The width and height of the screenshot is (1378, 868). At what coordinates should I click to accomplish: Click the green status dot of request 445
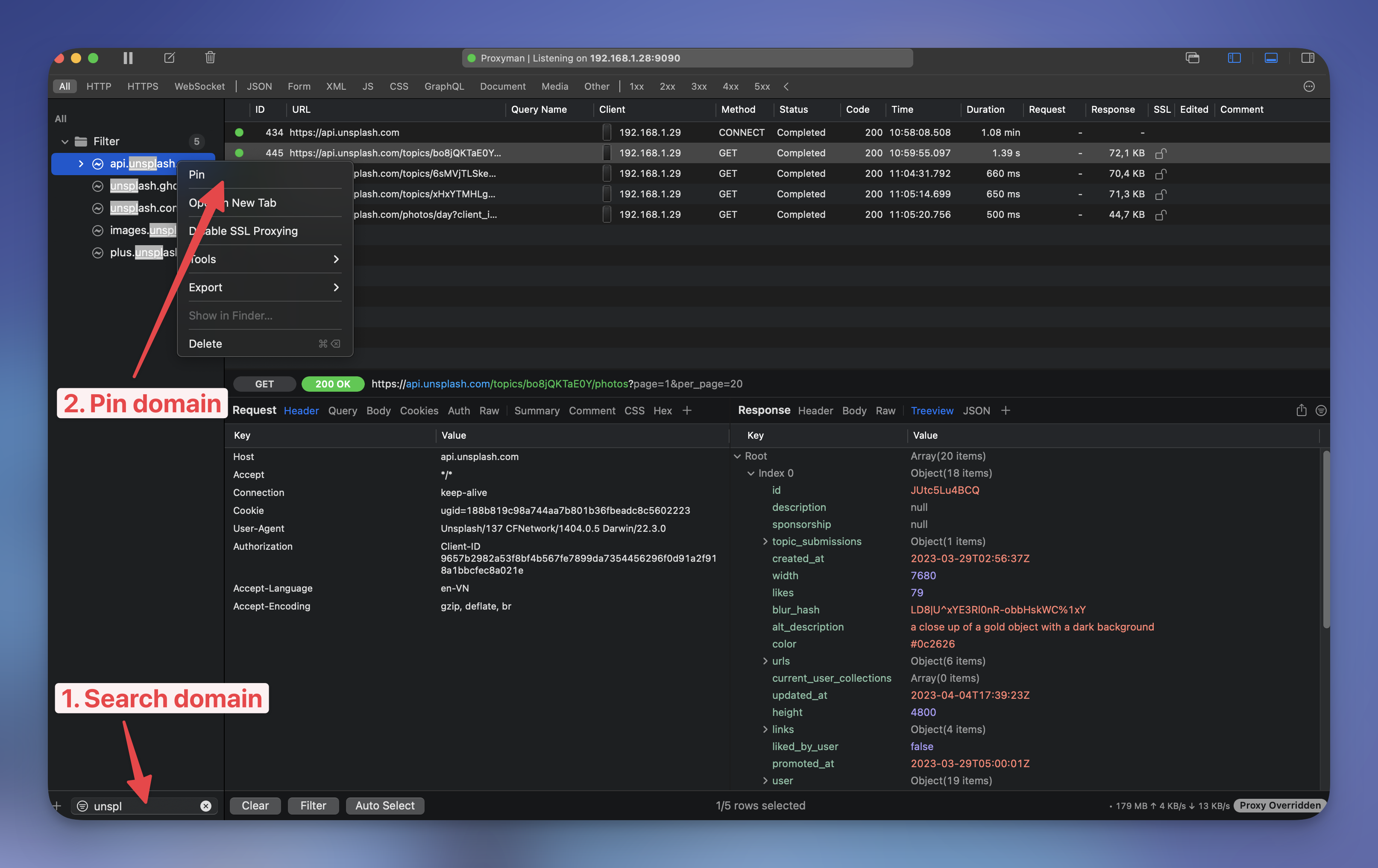point(239,153)
